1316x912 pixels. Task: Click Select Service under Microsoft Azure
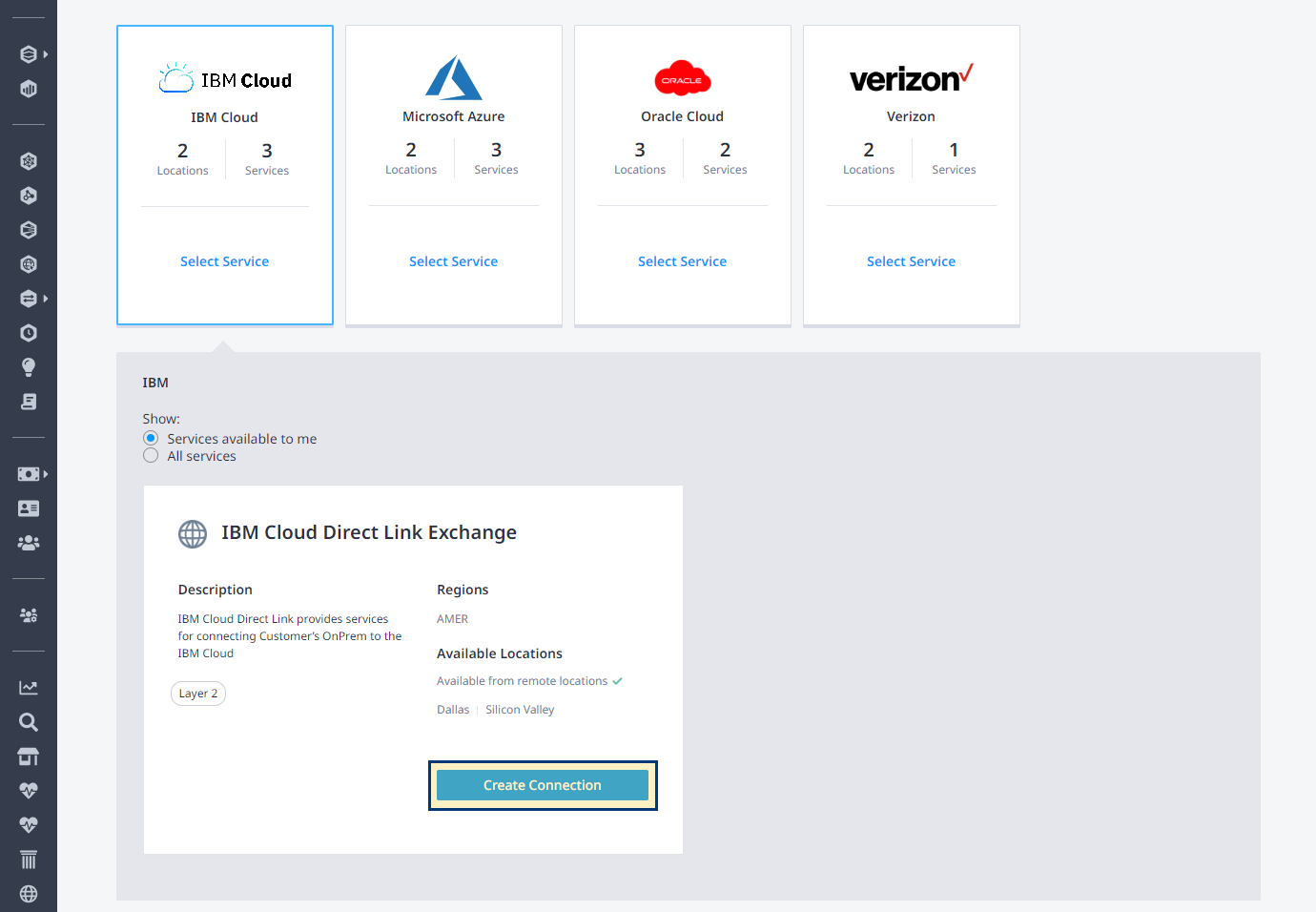pos(453,261)
